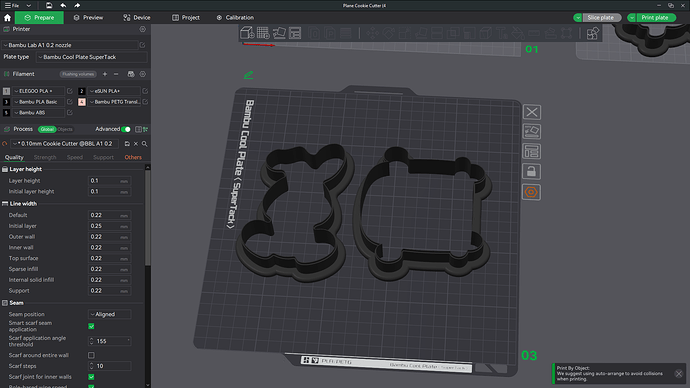Toggle the Advanced mode switch
Image resolution: width=690 pixels, height=388 pixels.
click(126, 129)
